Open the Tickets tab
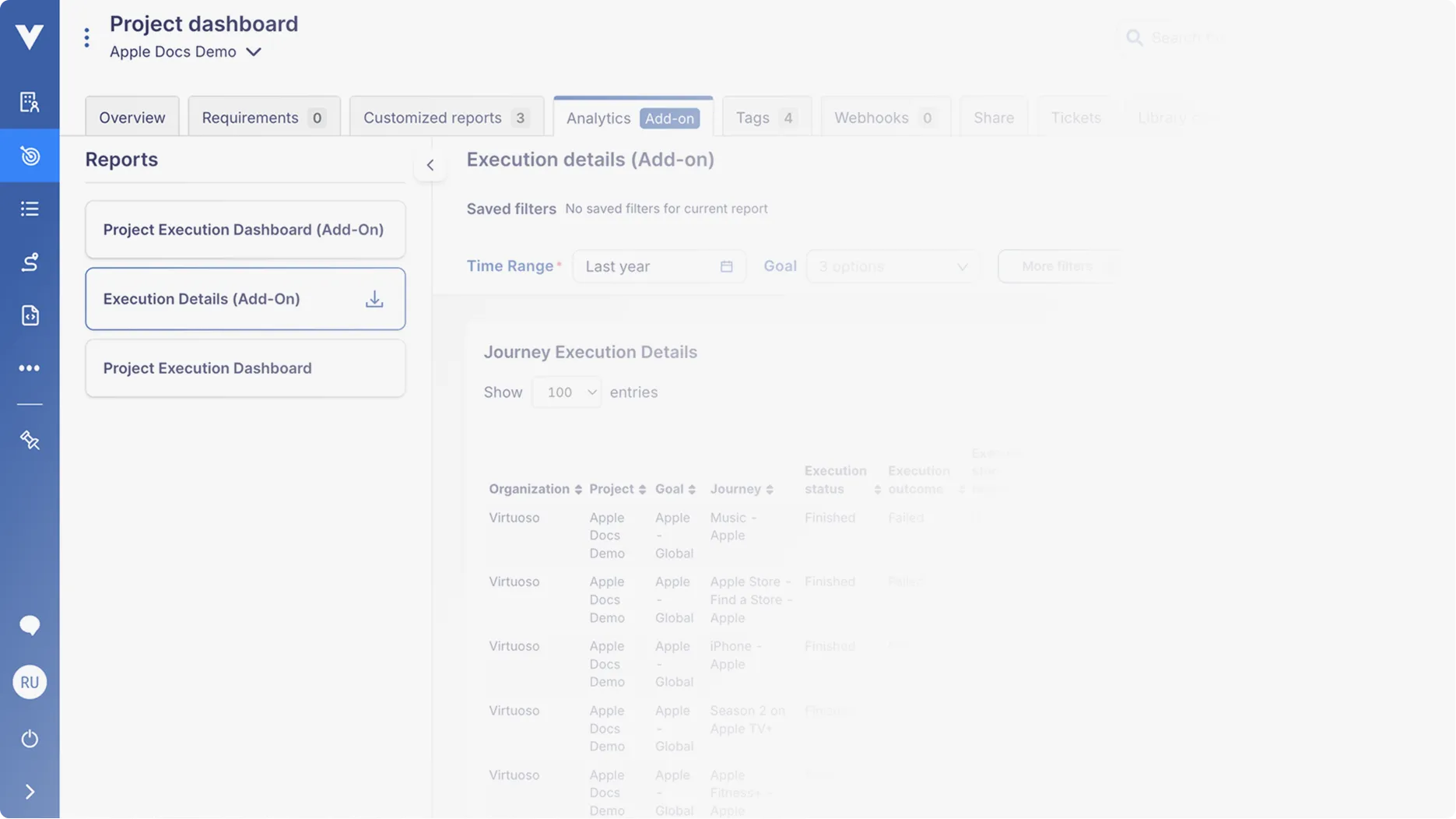The height and width of the screenshot is (819, 1456). pos(1075,118)
